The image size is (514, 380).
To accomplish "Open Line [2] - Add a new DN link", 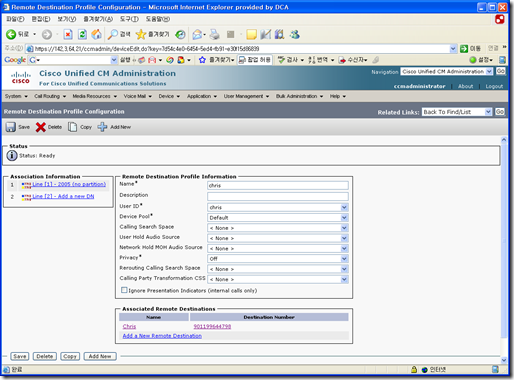I will tap(63, 196).
